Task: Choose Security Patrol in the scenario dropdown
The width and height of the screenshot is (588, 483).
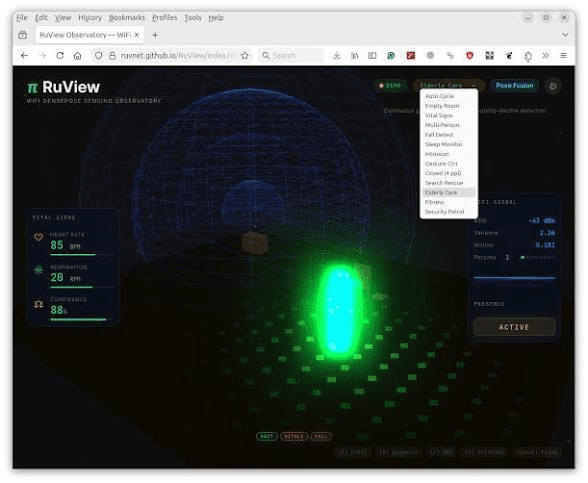Action: 444,212
